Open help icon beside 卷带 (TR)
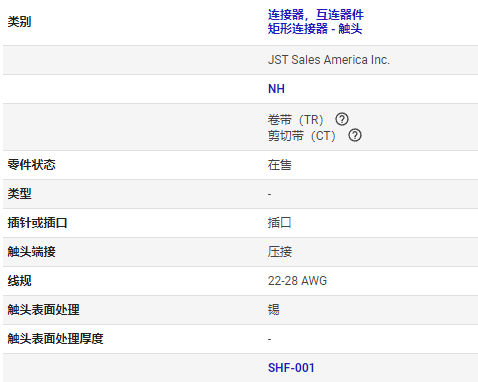This screenshot has height=382, width=478. click(x=342, y=119)
